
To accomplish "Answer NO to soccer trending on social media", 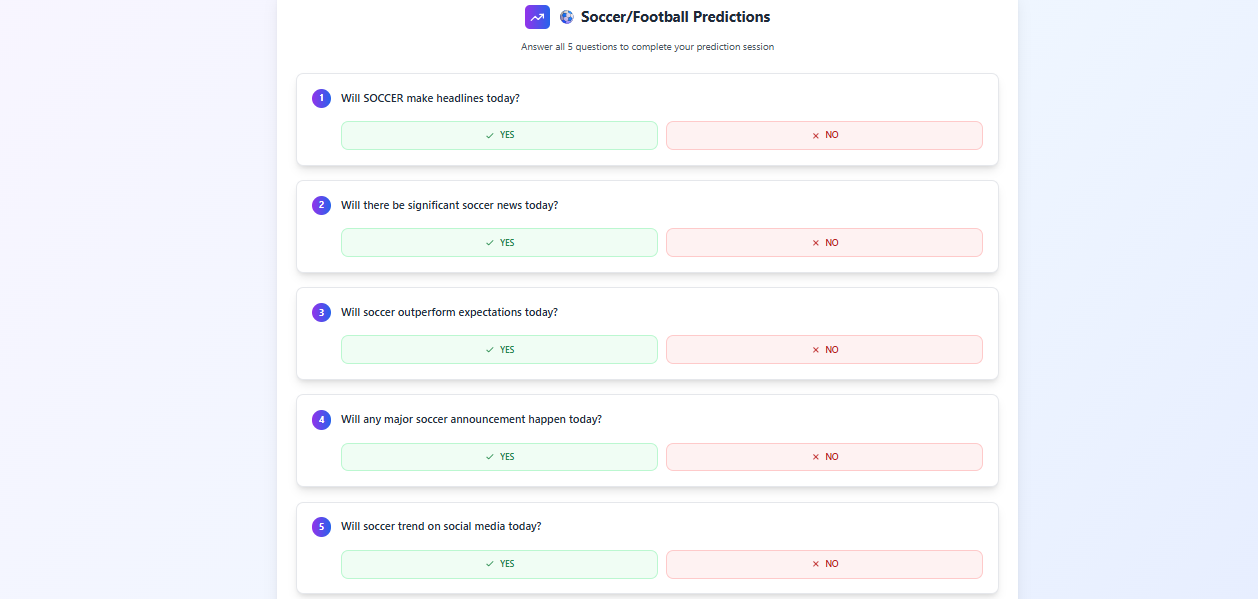I will (x=824, y=563).
